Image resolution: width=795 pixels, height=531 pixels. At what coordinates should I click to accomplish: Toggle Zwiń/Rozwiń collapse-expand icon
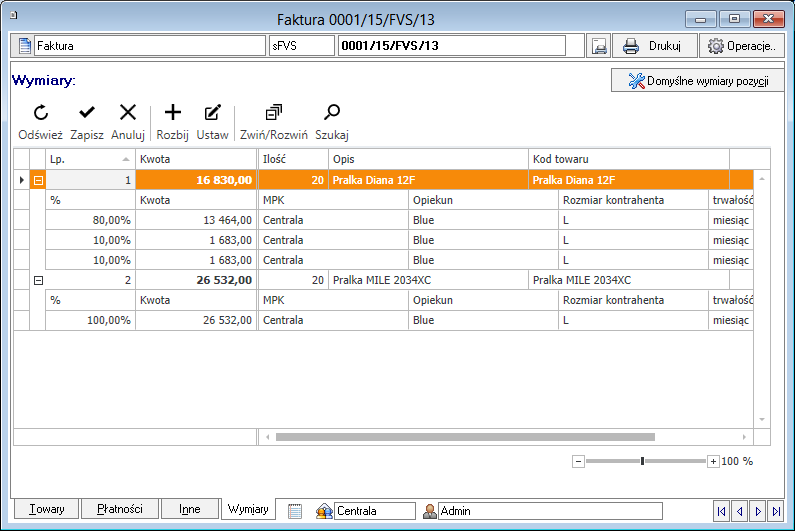pos(274,113)
